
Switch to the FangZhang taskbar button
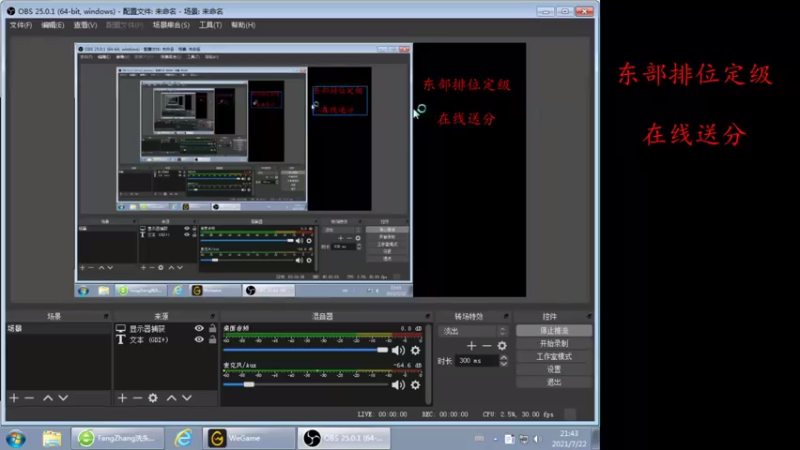[x=118, y=438]
